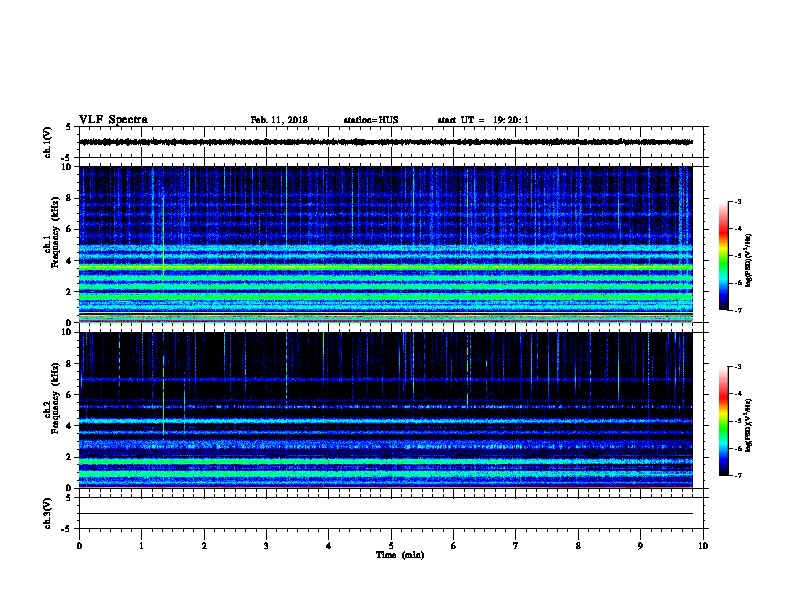The width and height of the screenshot is (792, 612).
Task: Click the "8" kHz tick of ch.1 spectrogram
Action: point(69,198)
